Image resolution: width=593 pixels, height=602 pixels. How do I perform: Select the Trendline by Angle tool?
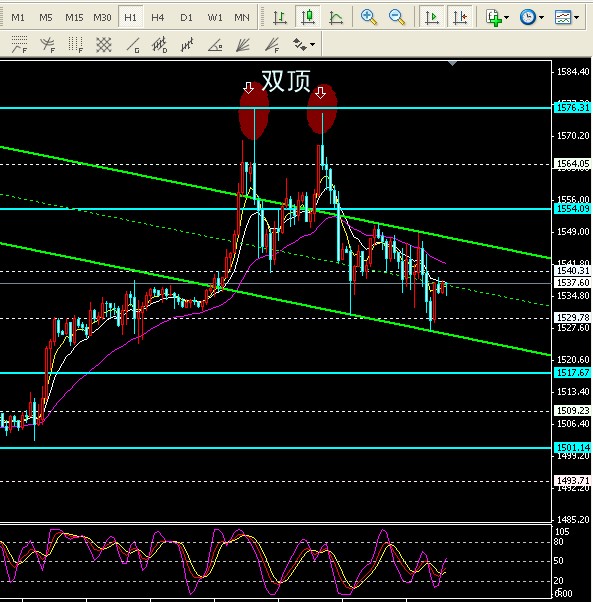coord(215,45)
